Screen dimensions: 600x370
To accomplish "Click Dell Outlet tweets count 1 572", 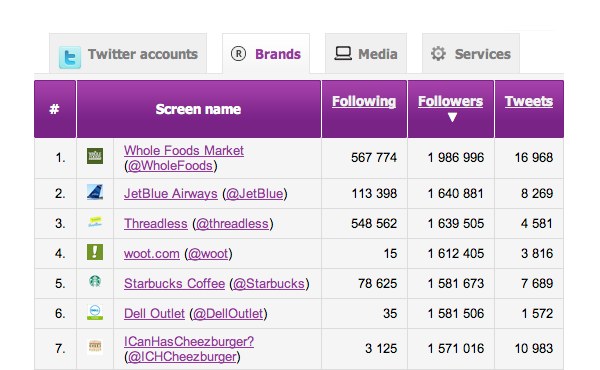I will (537, 314).
